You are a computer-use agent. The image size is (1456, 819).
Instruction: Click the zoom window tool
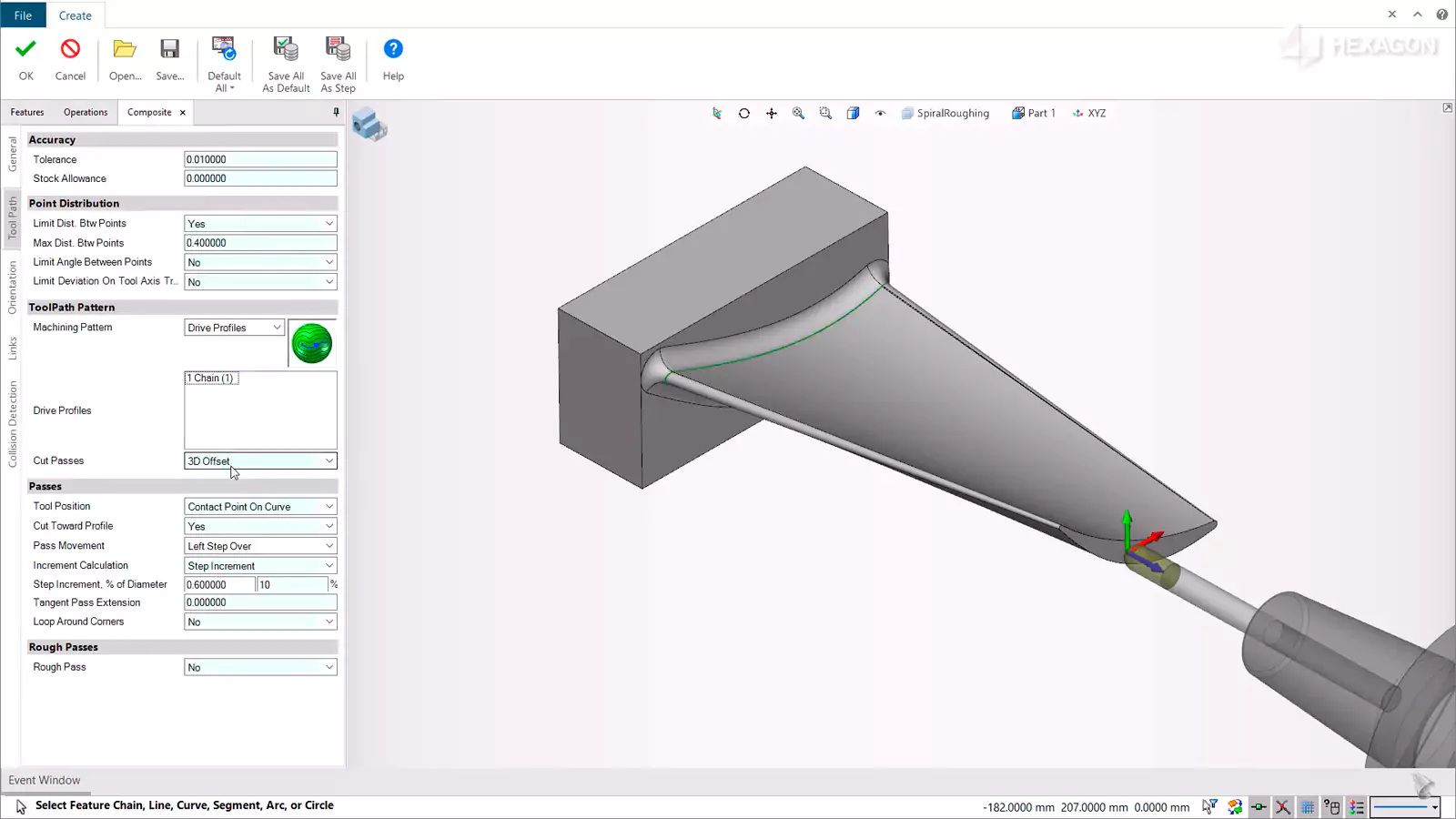[x=825, y=114]
